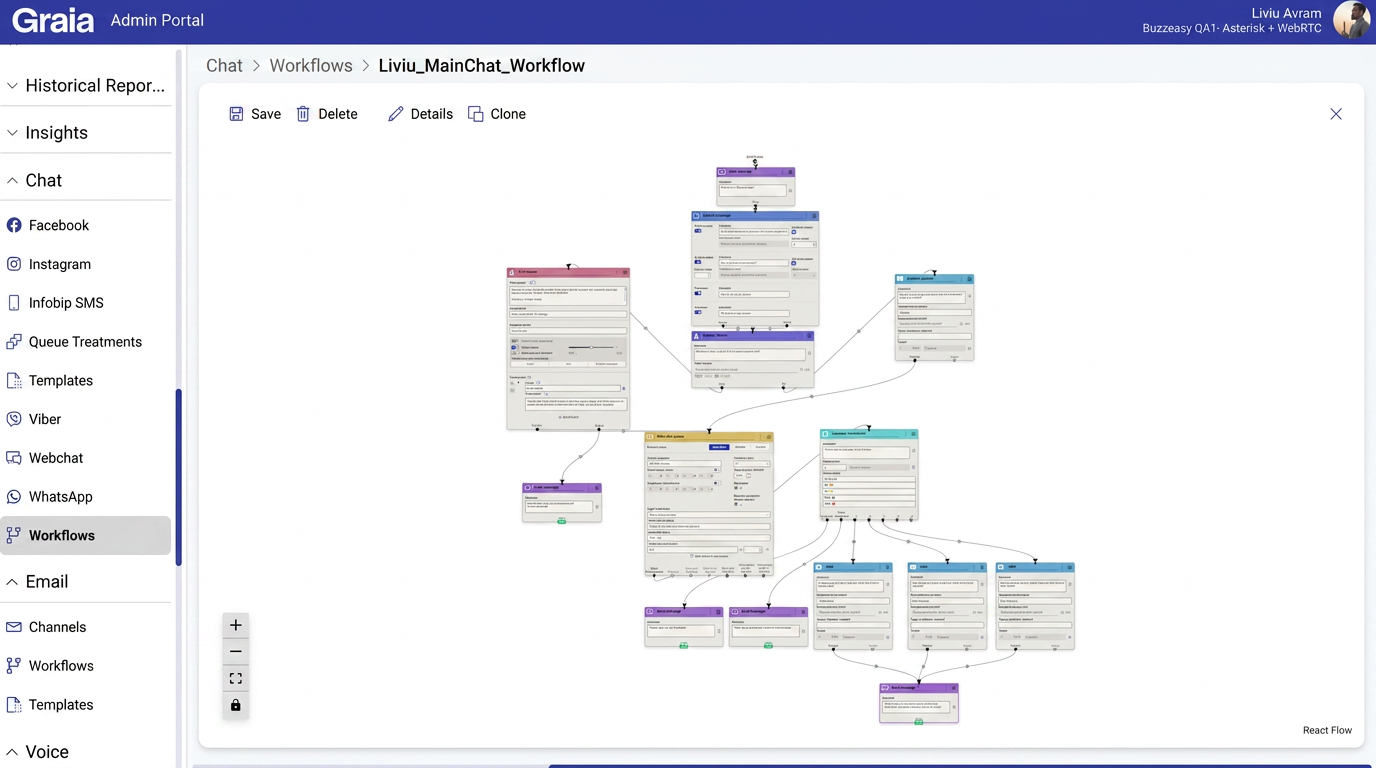This screenshot has width=1376, height=768.
Task: Go to Queue Treatments
Action: (86, 342)
